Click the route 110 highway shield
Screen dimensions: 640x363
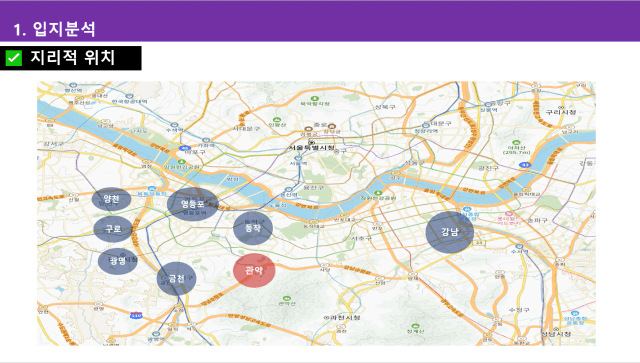point(136,316)
